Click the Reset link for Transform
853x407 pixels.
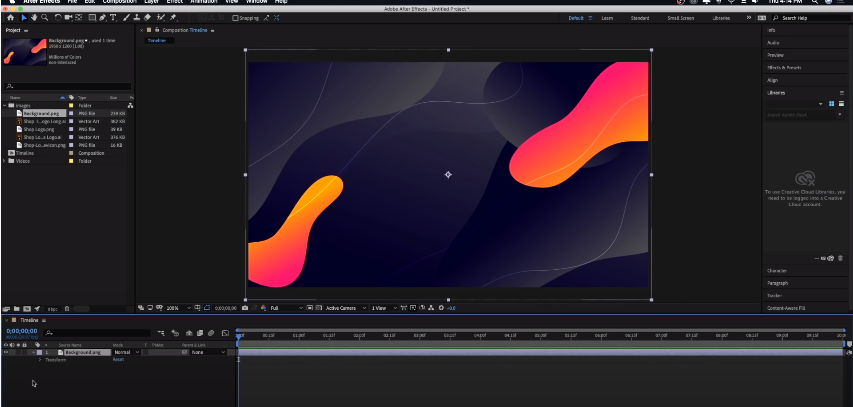(x=117, y=359)
